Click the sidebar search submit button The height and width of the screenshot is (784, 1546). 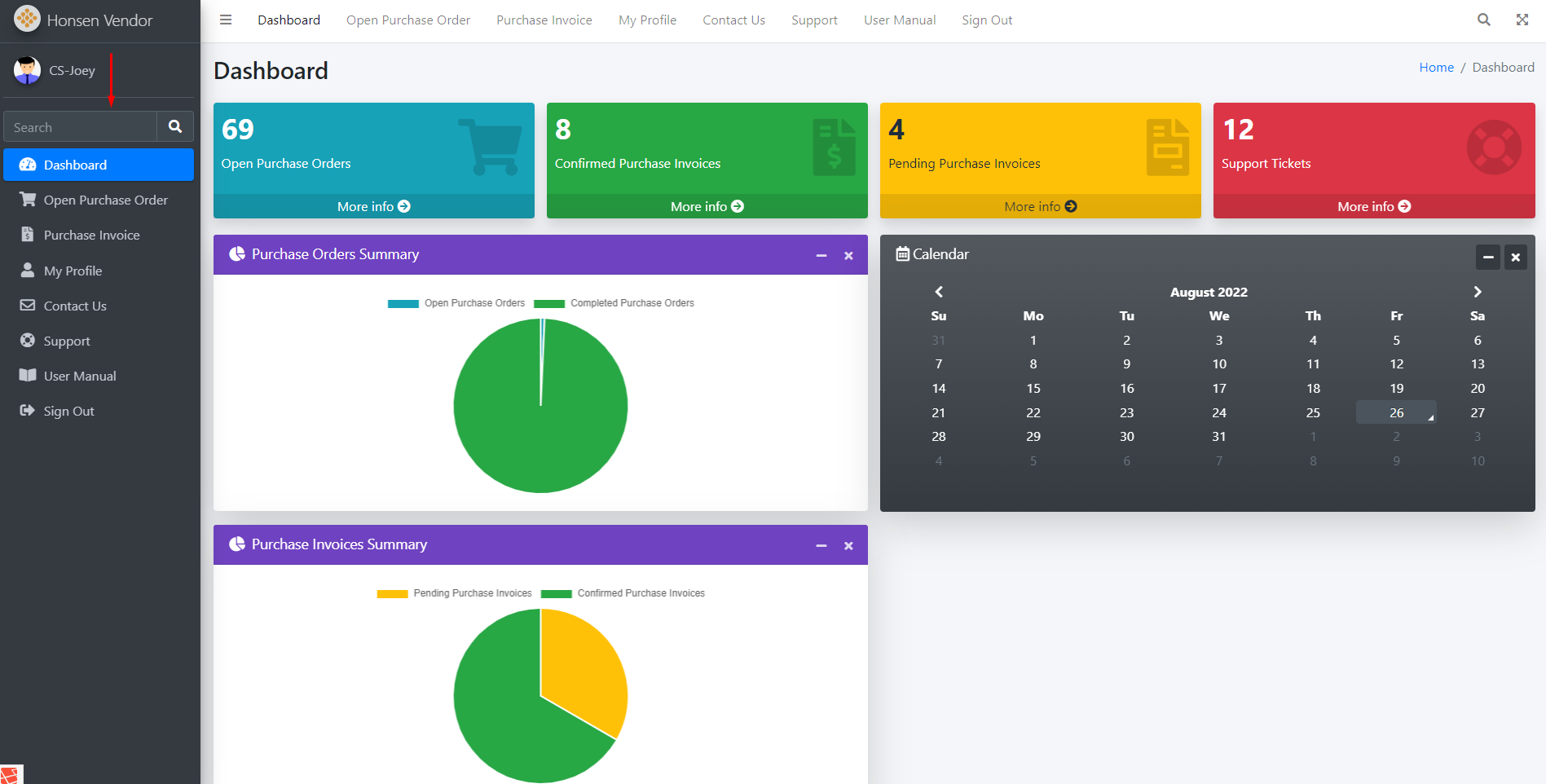click(175, 127)
